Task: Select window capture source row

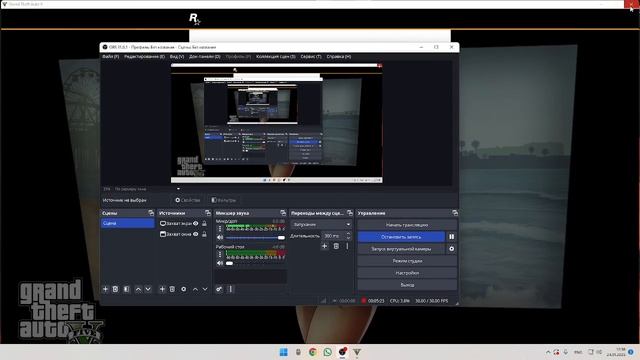Action: click(184, 234)
